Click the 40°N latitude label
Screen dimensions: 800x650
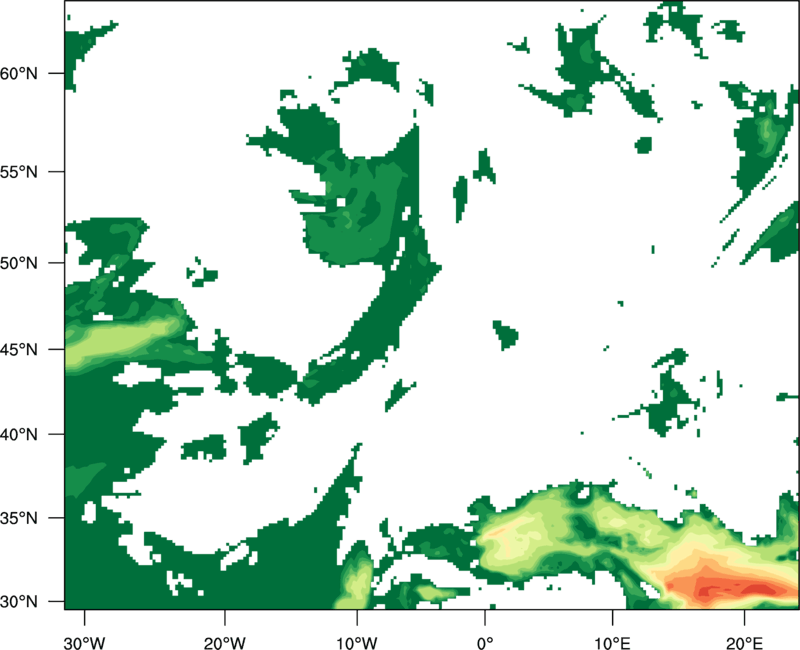coord(19,435)
